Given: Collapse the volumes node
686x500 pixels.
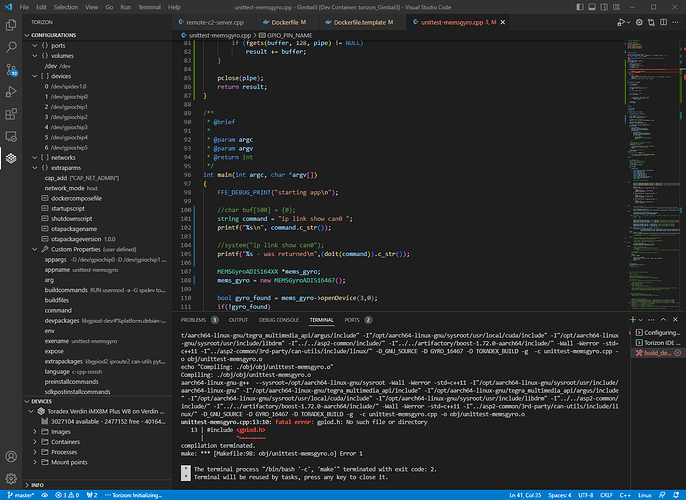Looking at the screenshot, I should 35,56.
